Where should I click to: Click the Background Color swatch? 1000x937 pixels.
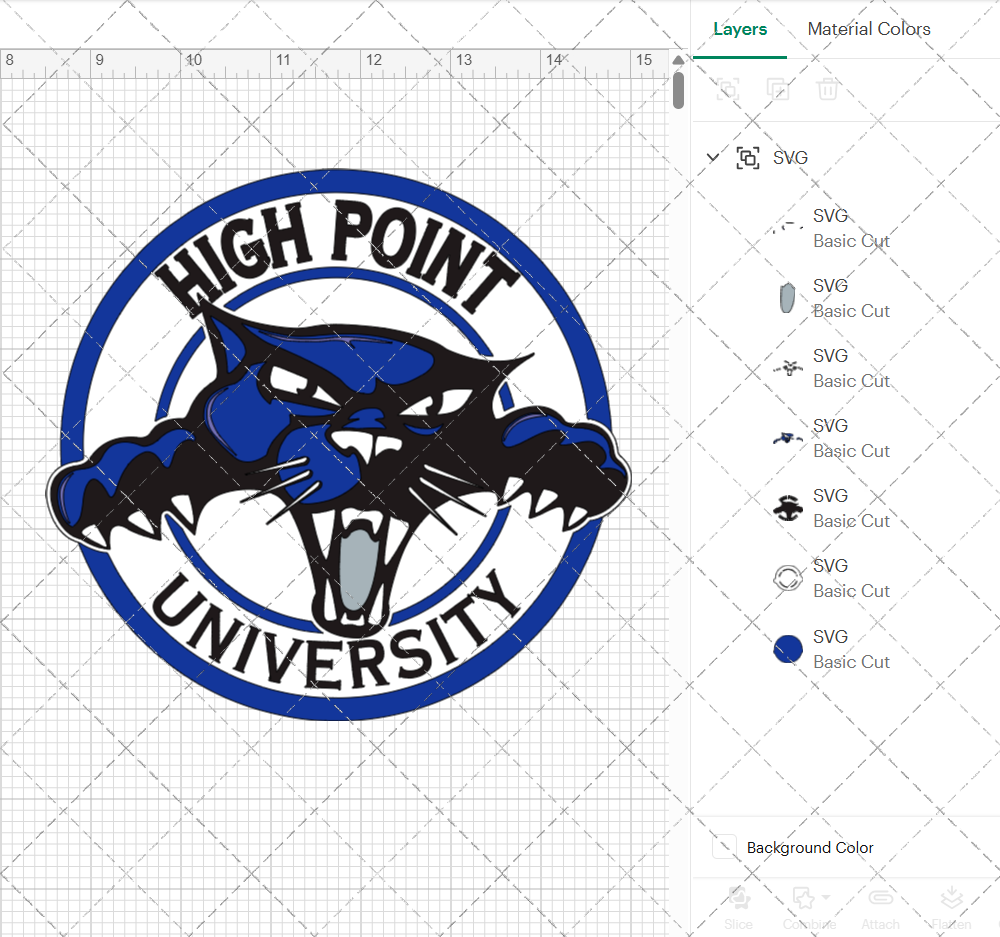(724, 847)
